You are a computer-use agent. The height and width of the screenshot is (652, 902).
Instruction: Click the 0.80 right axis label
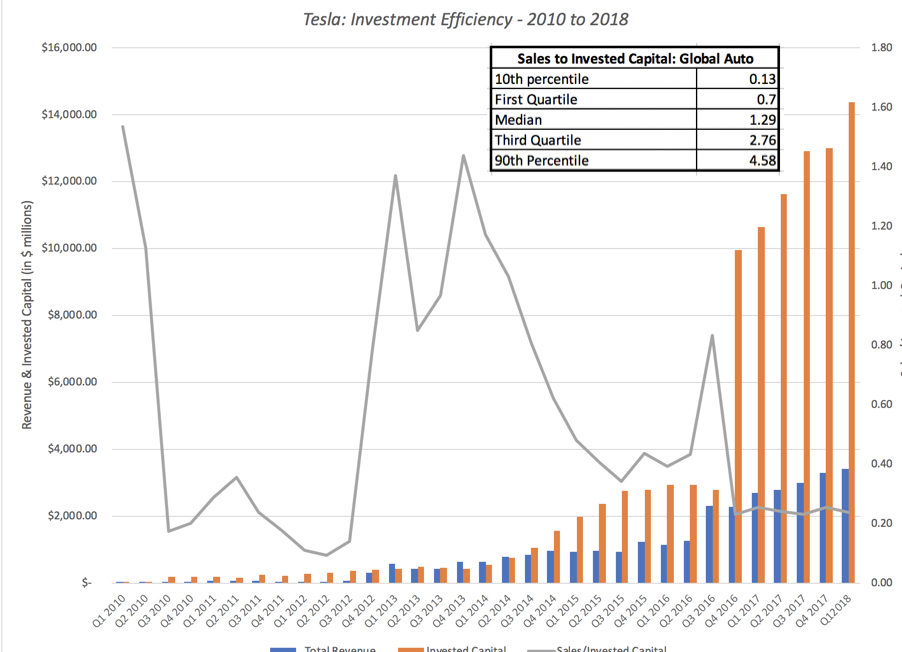[x=881, y=345]
